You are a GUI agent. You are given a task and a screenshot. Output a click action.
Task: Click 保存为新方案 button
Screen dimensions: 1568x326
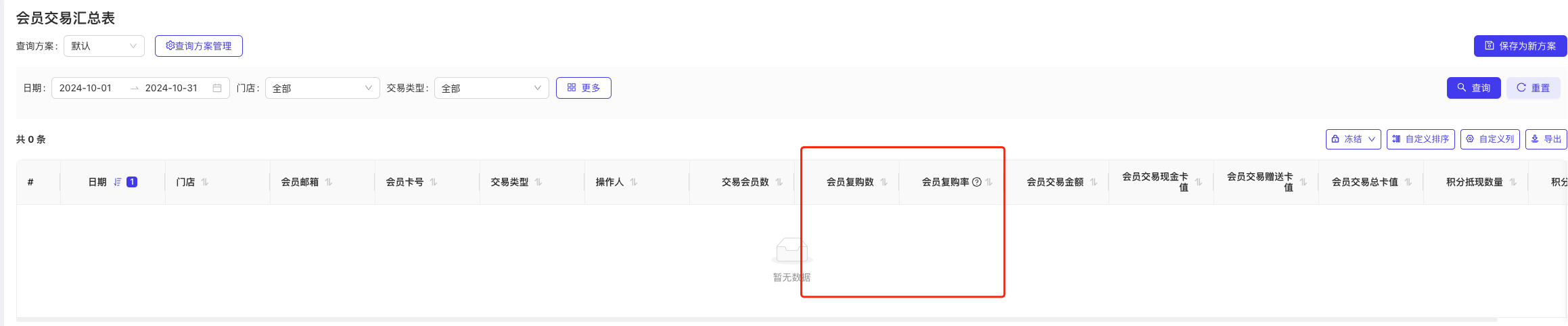(1521, 46)
